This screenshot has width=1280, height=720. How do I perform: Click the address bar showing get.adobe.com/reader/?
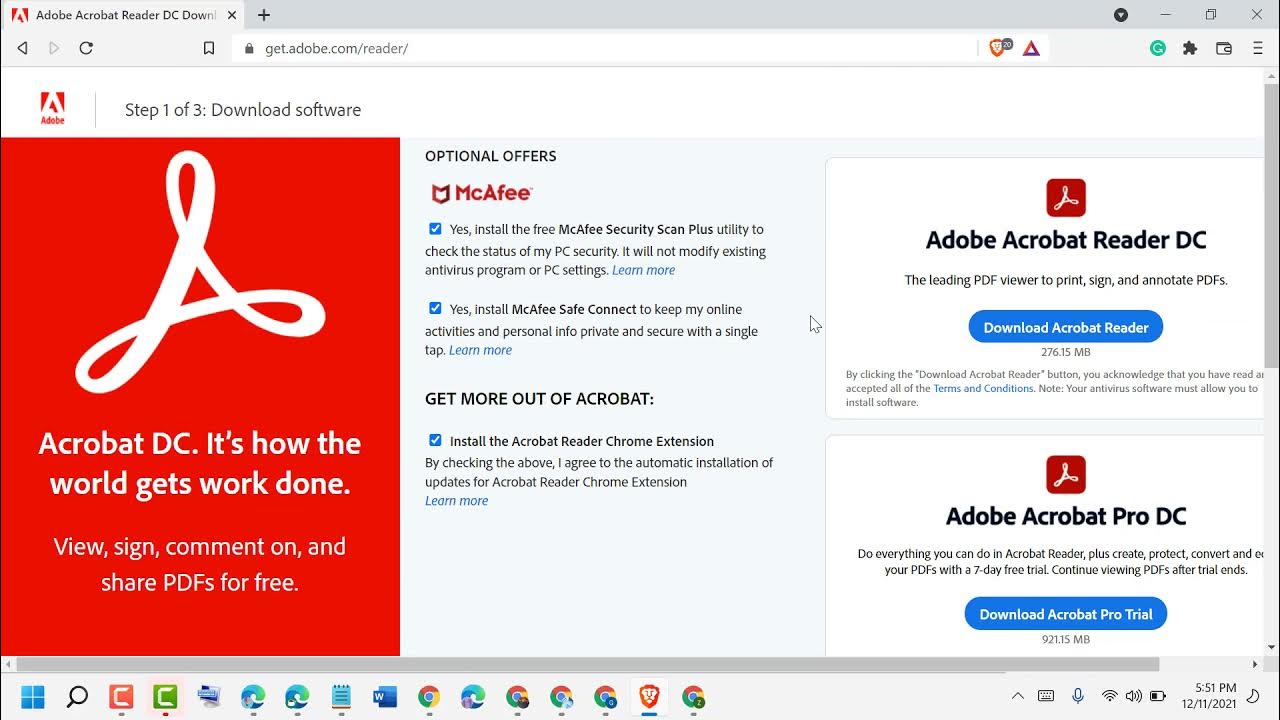(x=605, y=48)
